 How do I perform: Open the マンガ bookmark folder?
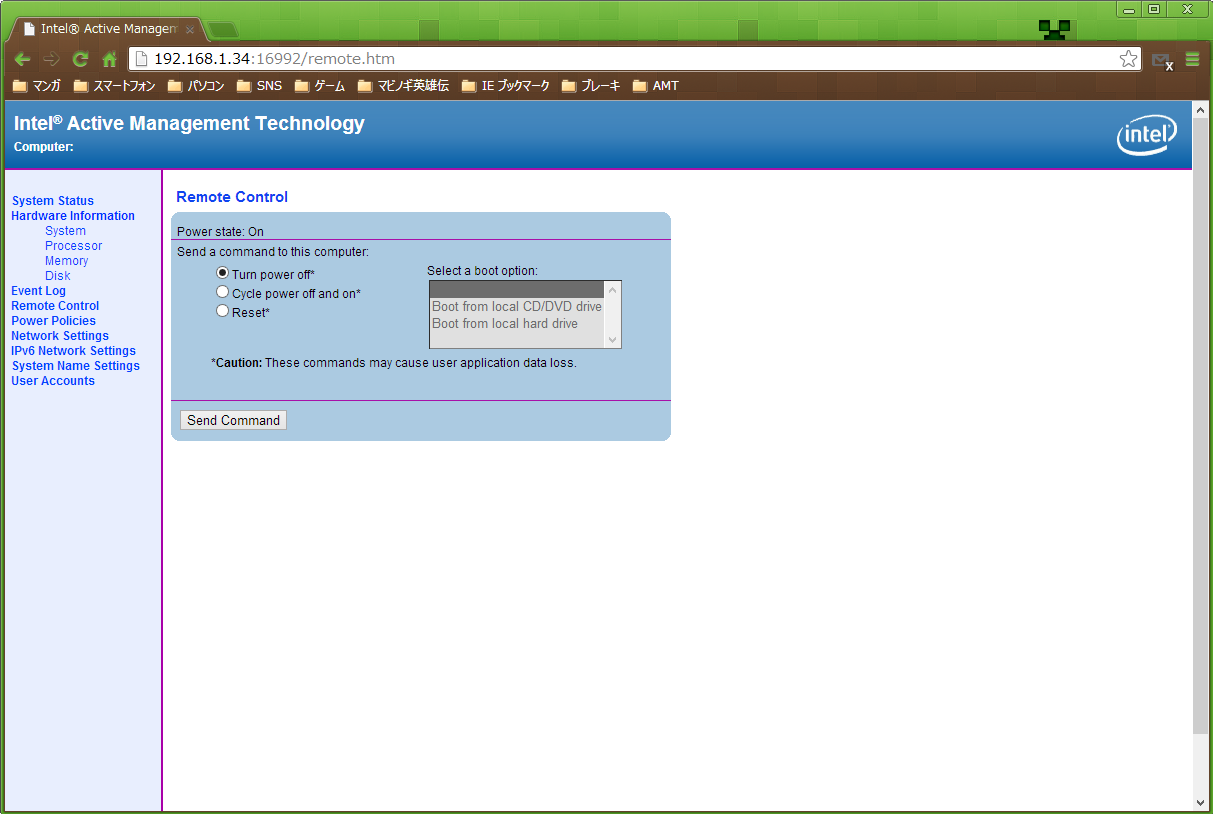click(x=36, y=86)
